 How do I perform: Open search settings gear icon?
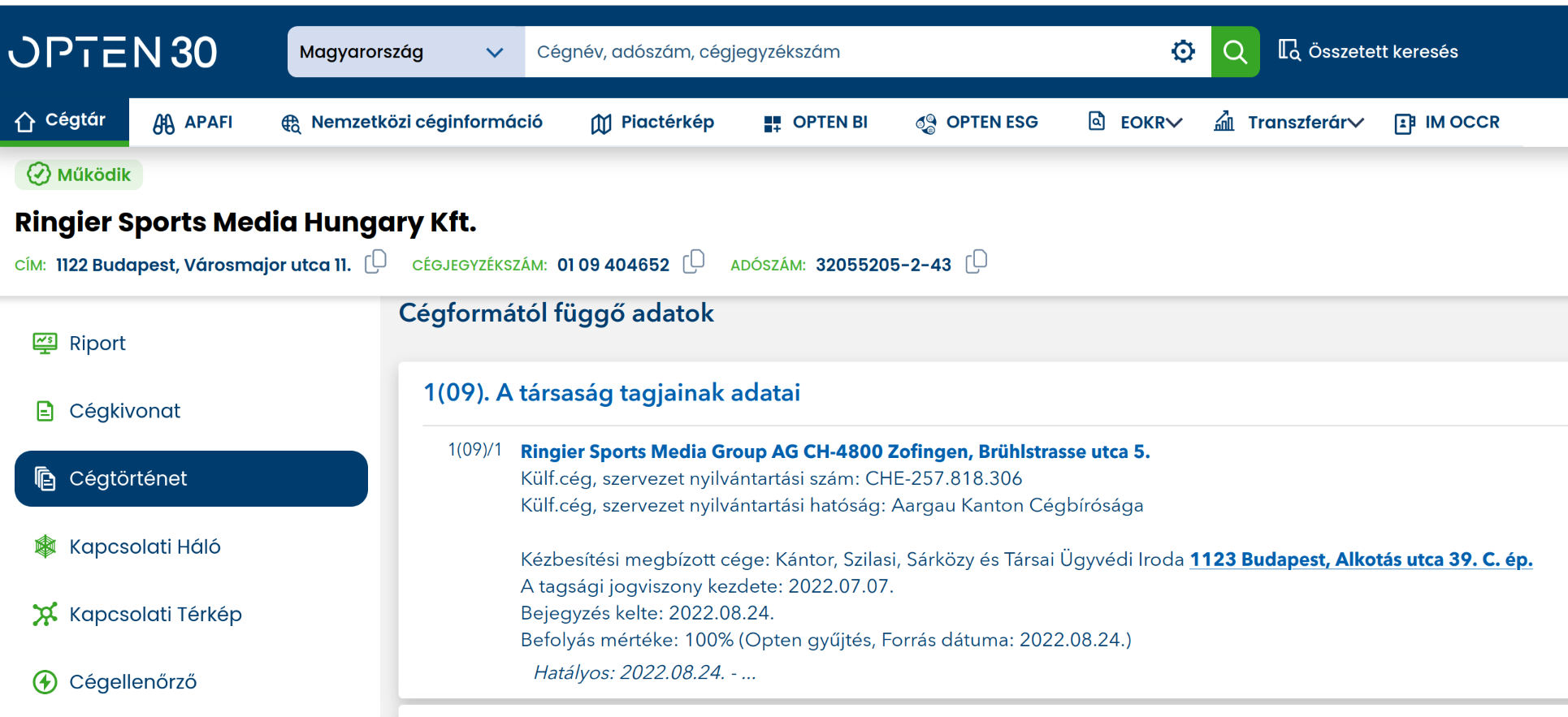point(1183,52)
